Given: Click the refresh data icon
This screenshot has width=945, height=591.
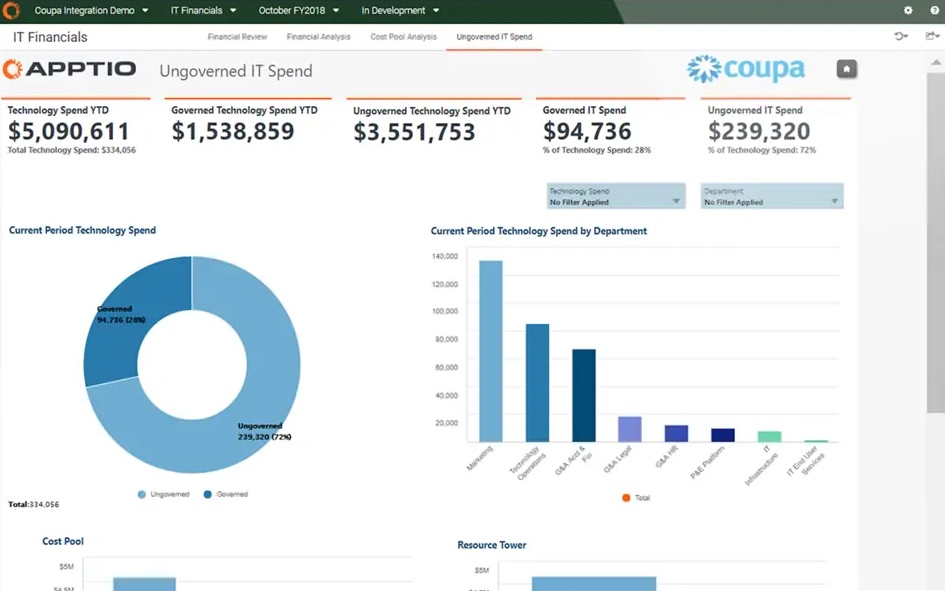Looking at the screenshot, I should [x=901, y=35].
